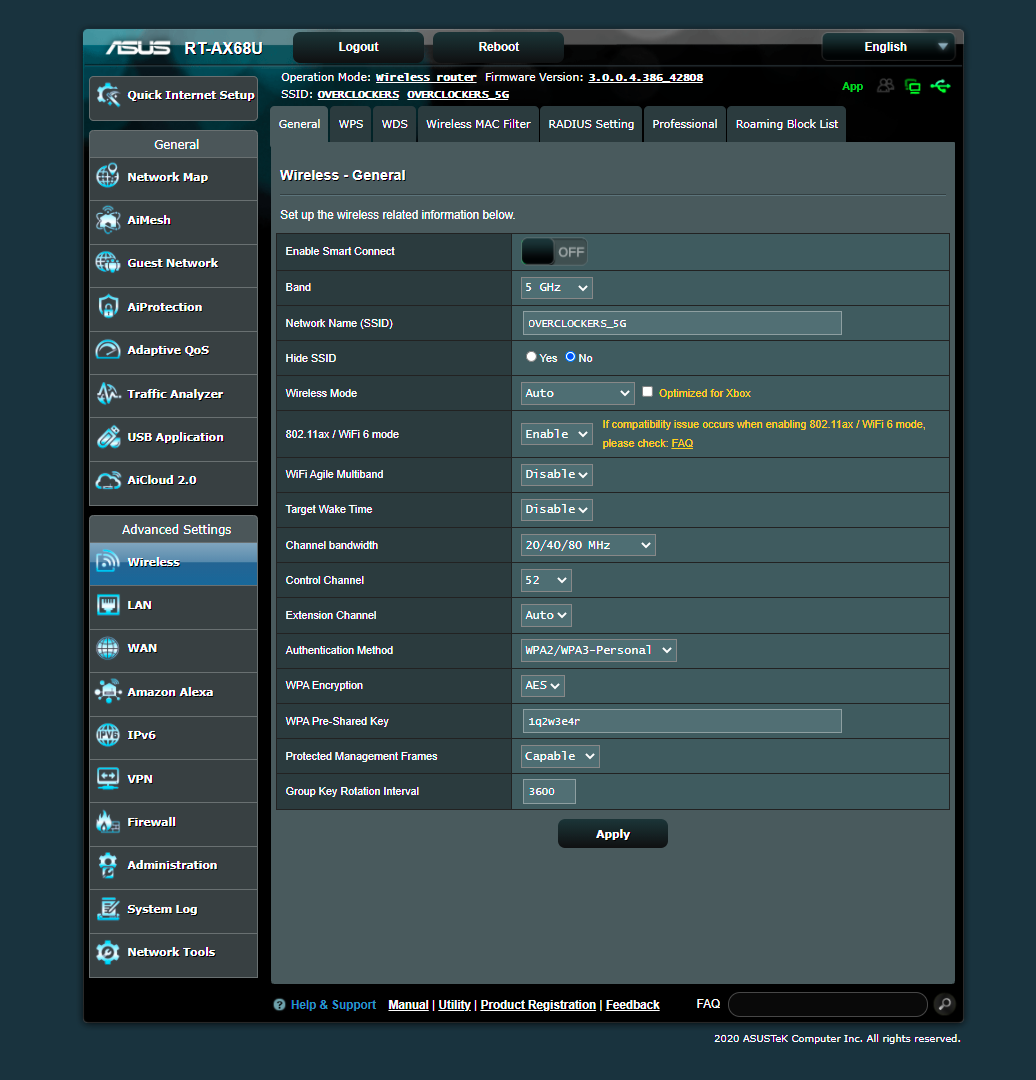This screenshot has height=1080, width=1036.
Task: Open the Wireless Mode dropdown
Action: click(x=577, y=393)
